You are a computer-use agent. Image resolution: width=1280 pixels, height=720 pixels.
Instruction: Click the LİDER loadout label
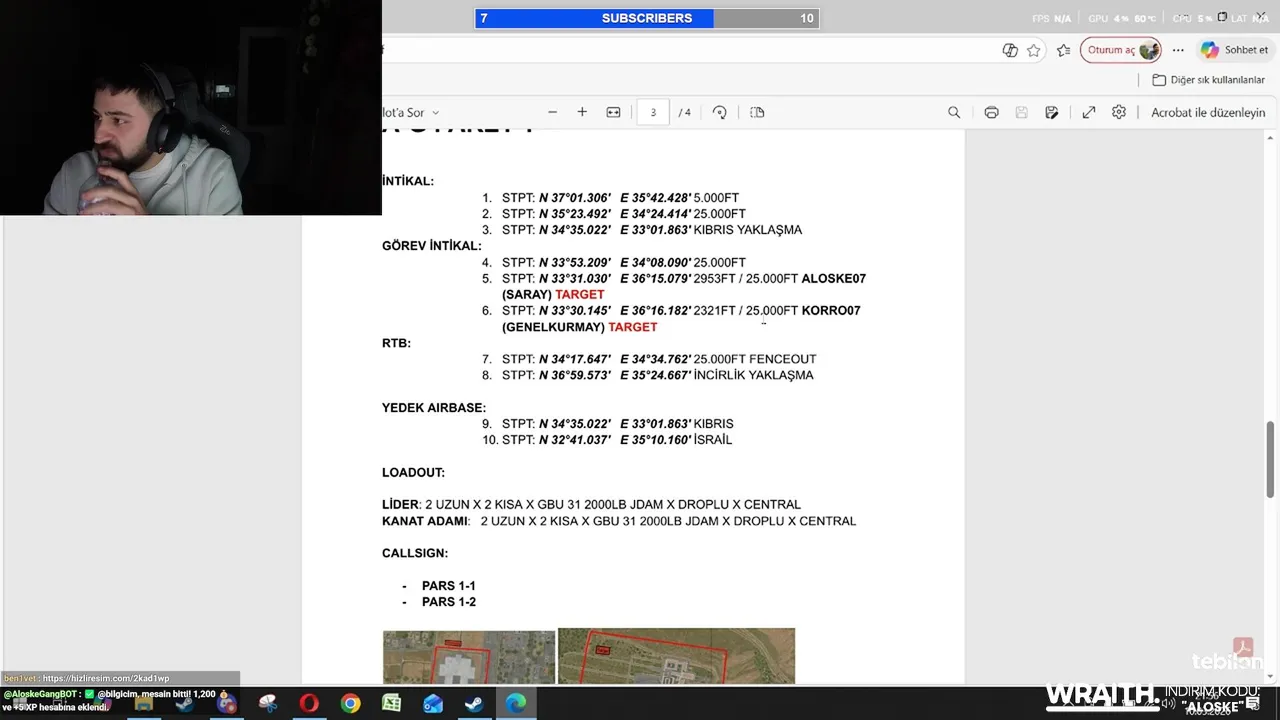pyautogui.click(x=400, y=505)
